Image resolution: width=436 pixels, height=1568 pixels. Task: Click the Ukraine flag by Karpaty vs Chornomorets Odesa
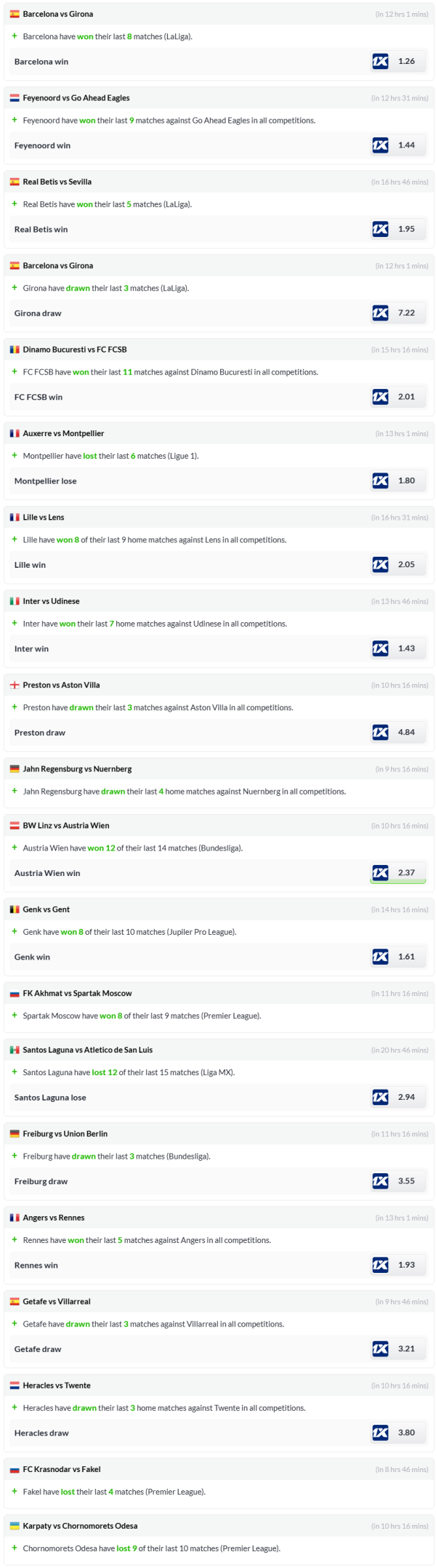click(15, 1526)
